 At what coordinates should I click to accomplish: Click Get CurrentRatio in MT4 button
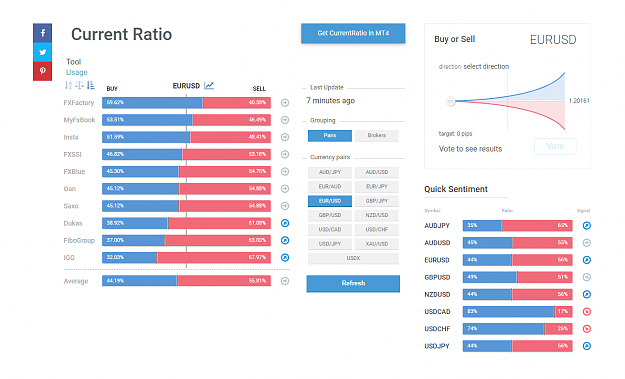(353, 33)
